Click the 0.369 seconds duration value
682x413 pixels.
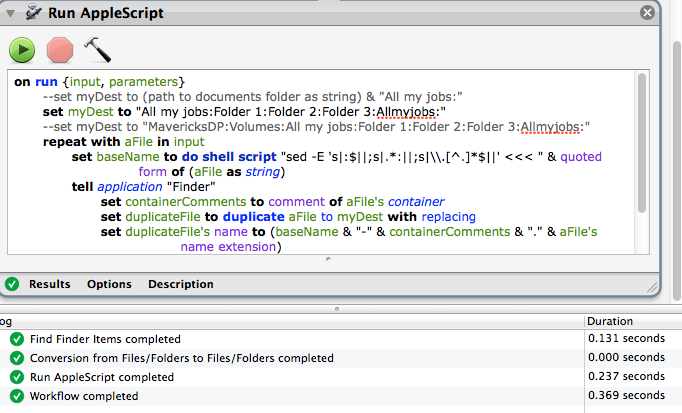point(626,396)
